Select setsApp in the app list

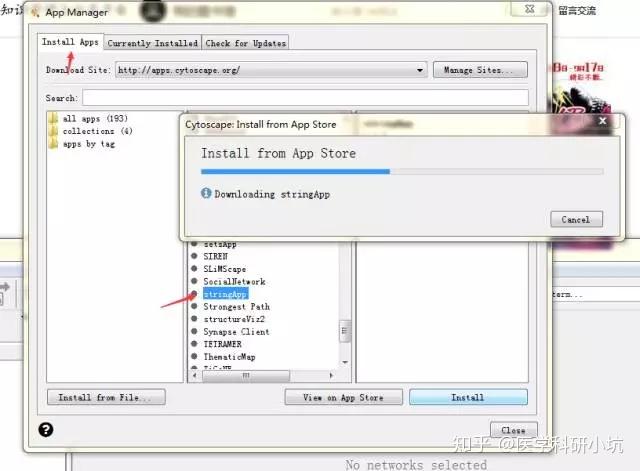coord(220,244)
